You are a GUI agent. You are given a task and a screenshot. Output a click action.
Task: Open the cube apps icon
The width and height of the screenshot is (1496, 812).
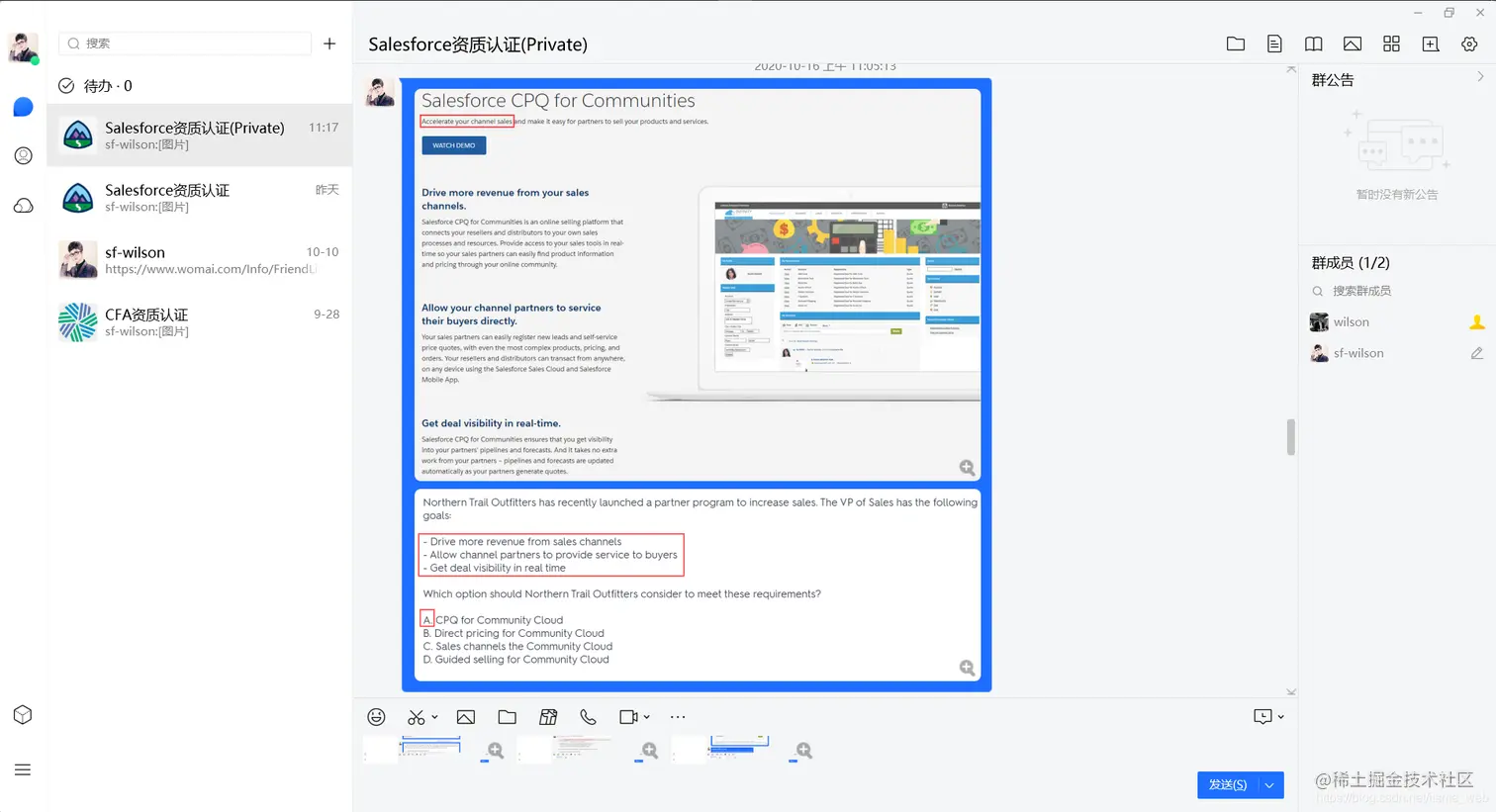click(x=23, y=715)
